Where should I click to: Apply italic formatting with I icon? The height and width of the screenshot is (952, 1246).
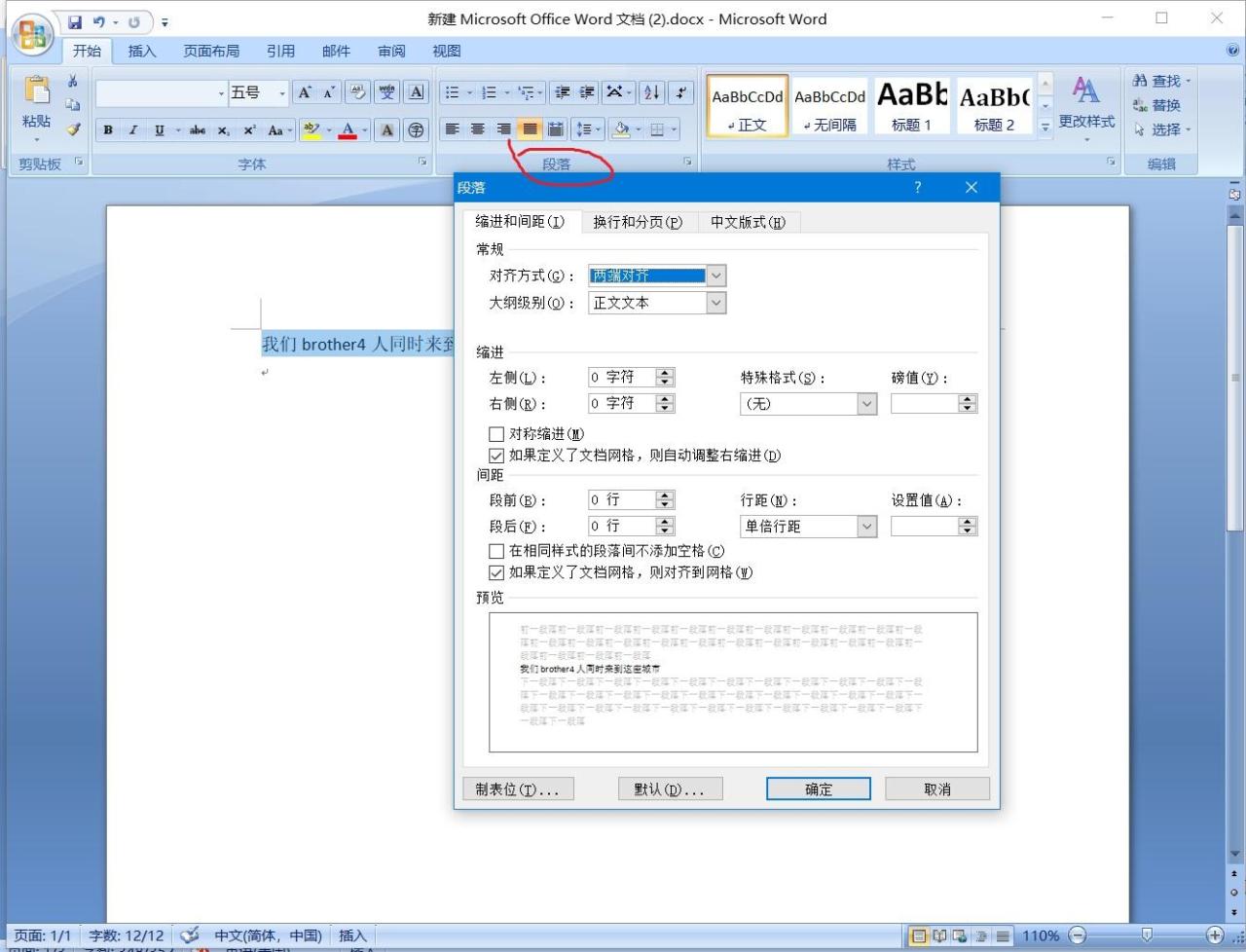[133, 129]
